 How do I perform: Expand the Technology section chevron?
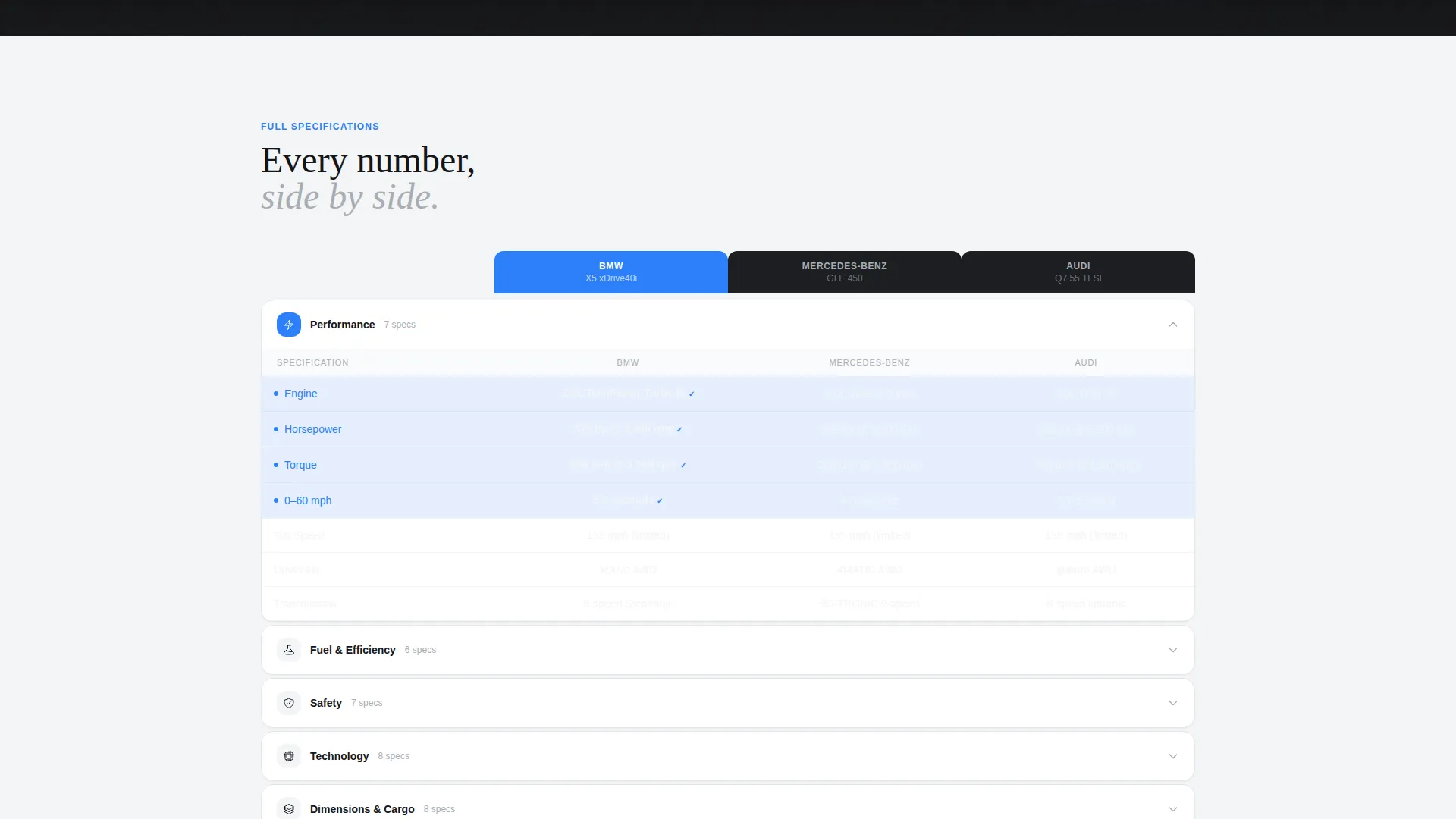tap(1173, 756)
